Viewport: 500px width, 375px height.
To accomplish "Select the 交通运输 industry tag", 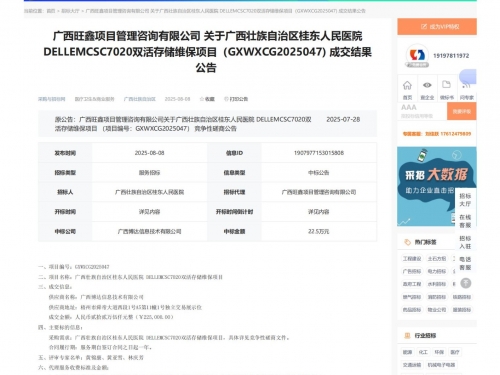I will [x=412, y=365].
